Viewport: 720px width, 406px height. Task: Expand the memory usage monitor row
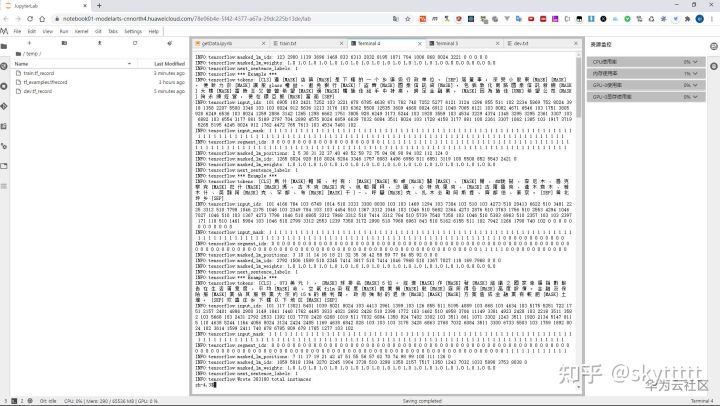click(646, 73)
